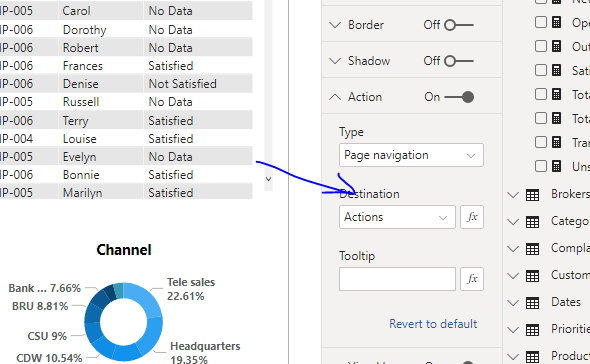This screenshot has height=364, width=590.
Task: Expand the Brokers table chevron
Action: (513, 195)
